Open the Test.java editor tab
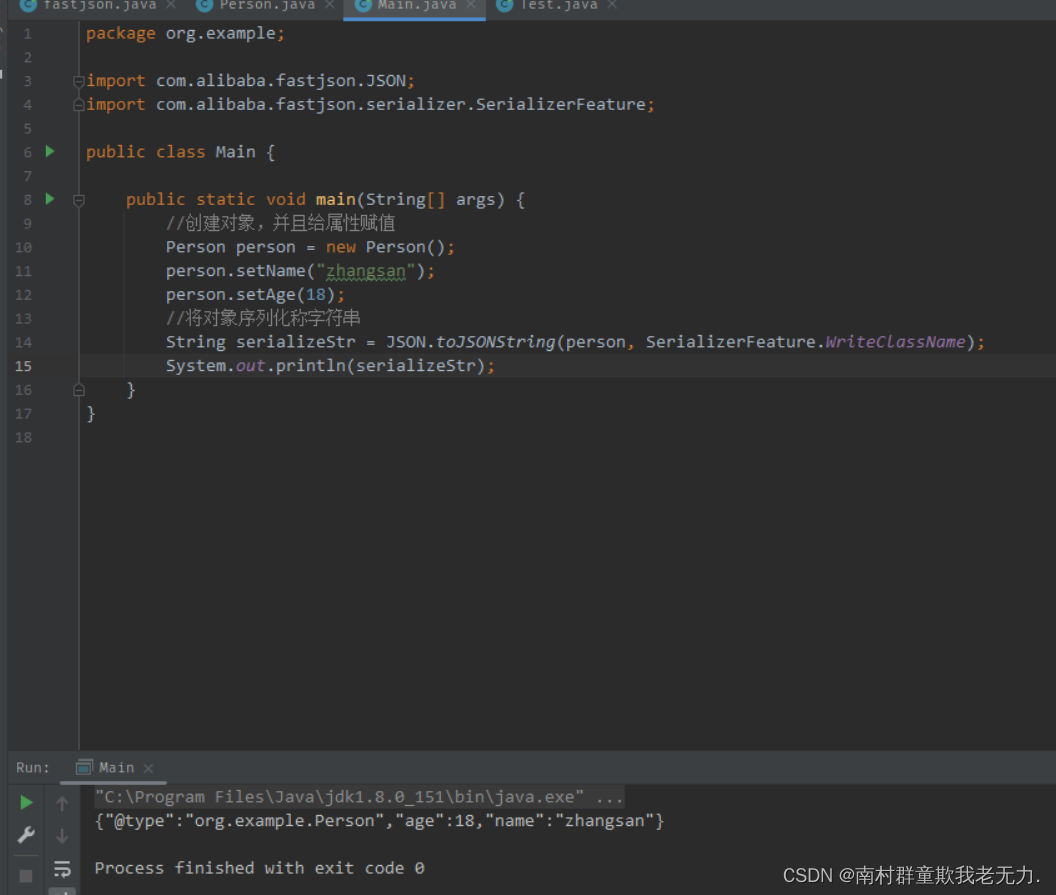Screen dimensions: 1056x895 557,5
